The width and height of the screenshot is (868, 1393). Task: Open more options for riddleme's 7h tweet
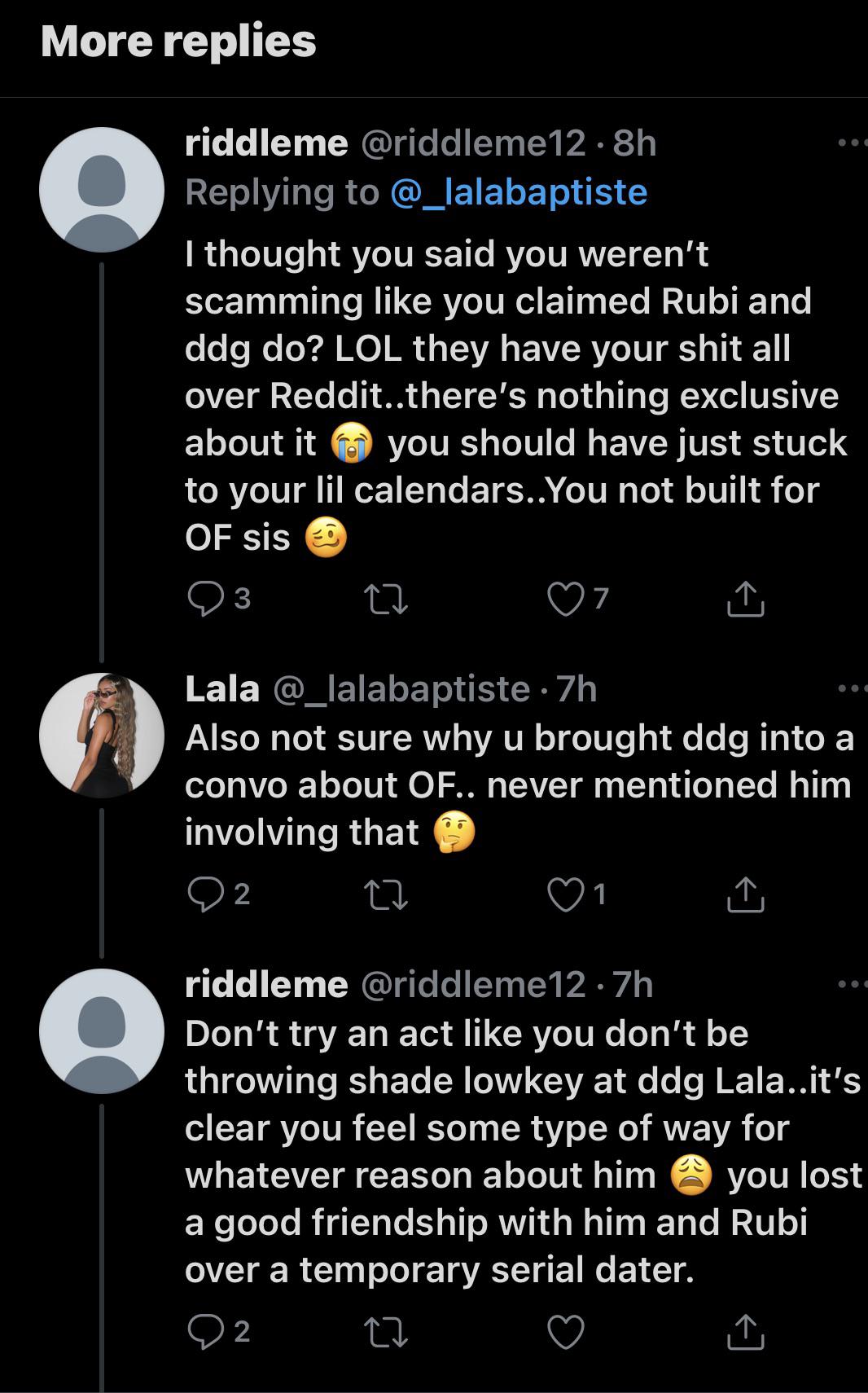point(851,984)
